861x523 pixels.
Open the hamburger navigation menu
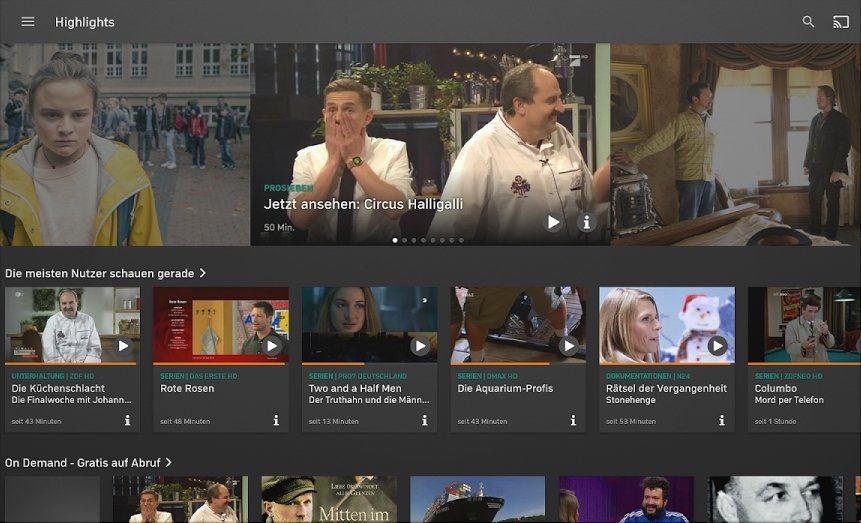pyautogui.click(x=28, y=21)
